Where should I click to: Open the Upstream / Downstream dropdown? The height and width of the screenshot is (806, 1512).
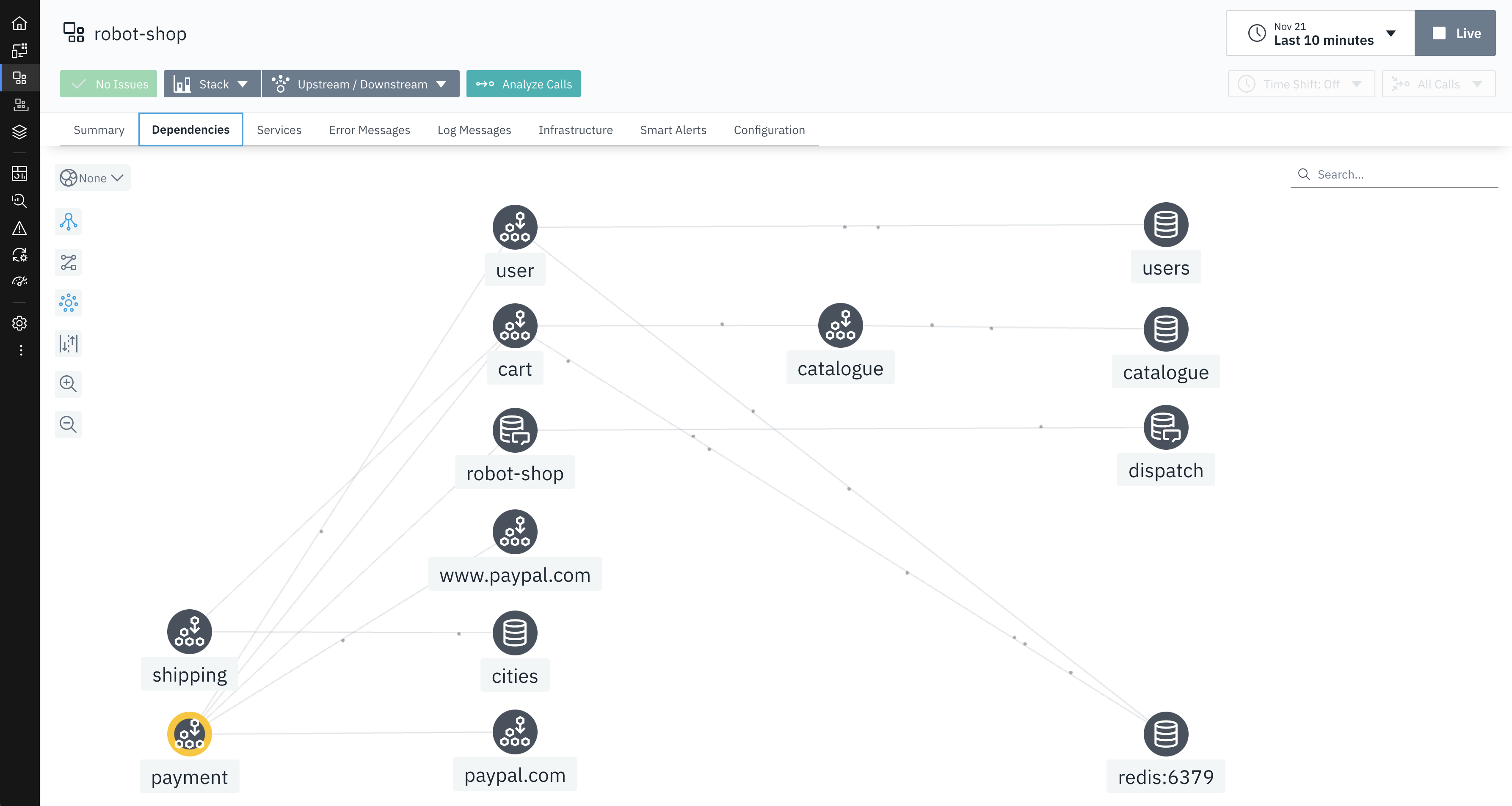pos(360,84)
